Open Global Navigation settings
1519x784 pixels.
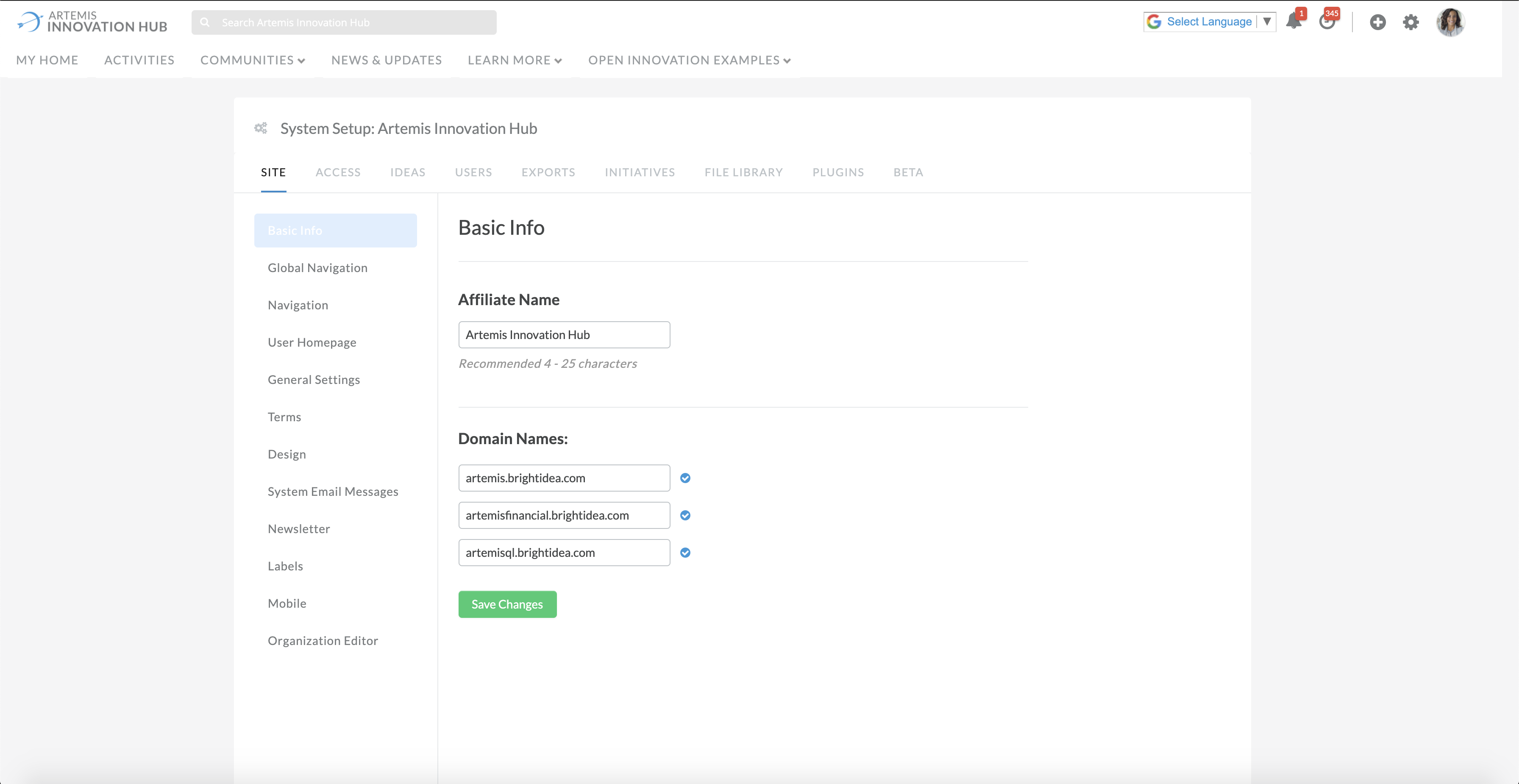click(x=317, y=268)
